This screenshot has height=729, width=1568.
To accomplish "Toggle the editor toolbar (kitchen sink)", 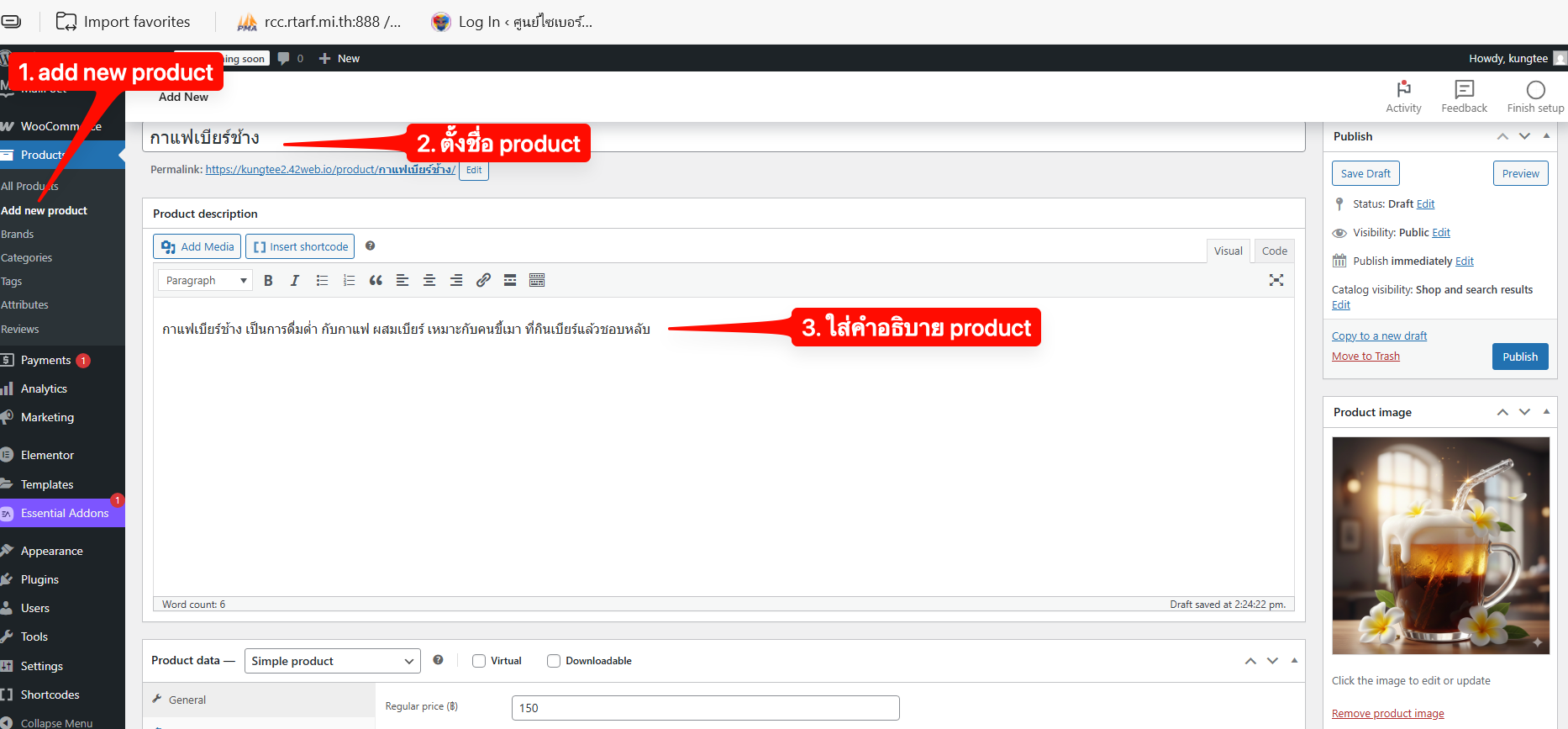I will tap(537, 281).
